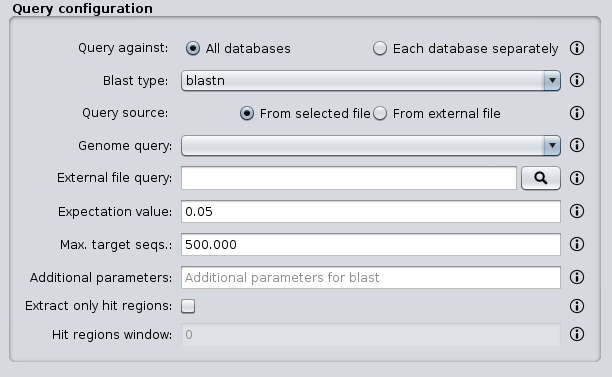Select All databases radio button

pyautogui.click(x=192, y=48)
